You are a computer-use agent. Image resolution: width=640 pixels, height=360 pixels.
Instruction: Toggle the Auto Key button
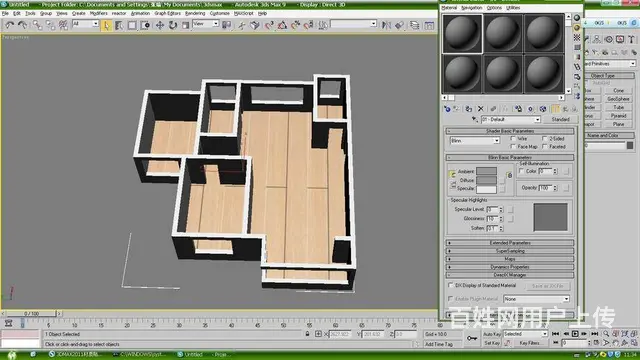pos(492,334)
